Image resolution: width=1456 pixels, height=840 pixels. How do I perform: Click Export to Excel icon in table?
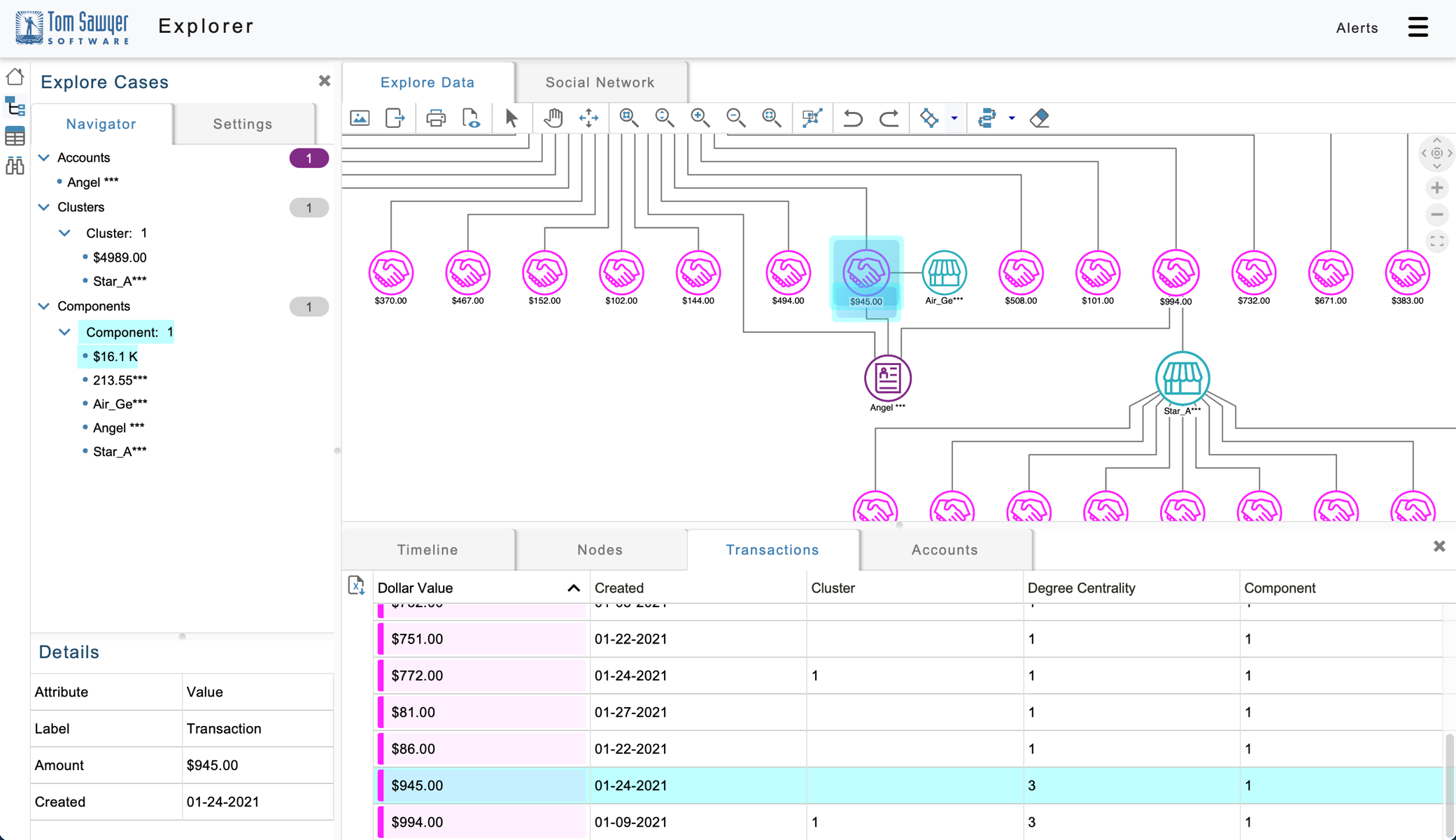356,586
